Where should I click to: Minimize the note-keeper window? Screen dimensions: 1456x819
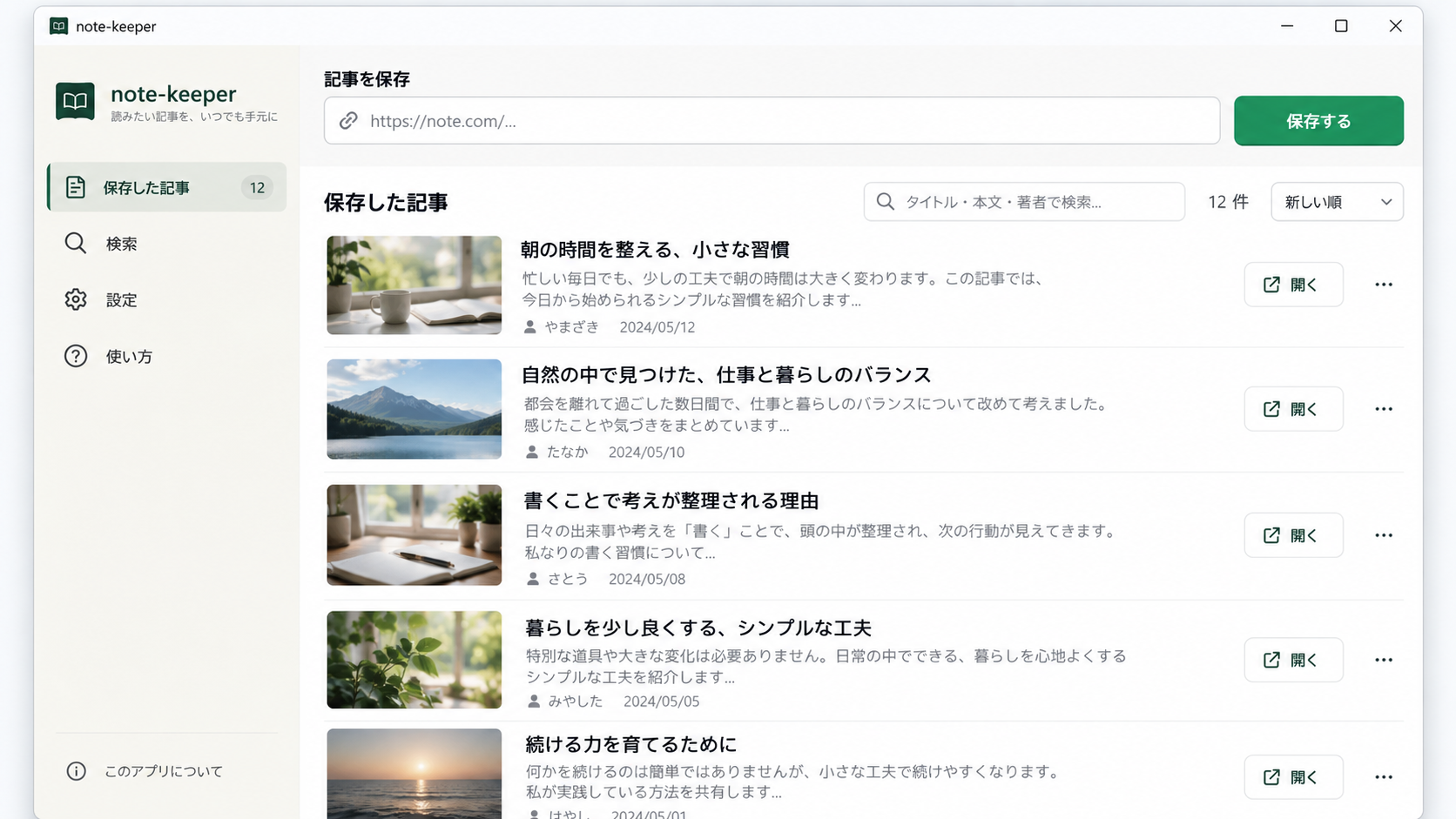pyautogui.click(x=1287, y=26)
